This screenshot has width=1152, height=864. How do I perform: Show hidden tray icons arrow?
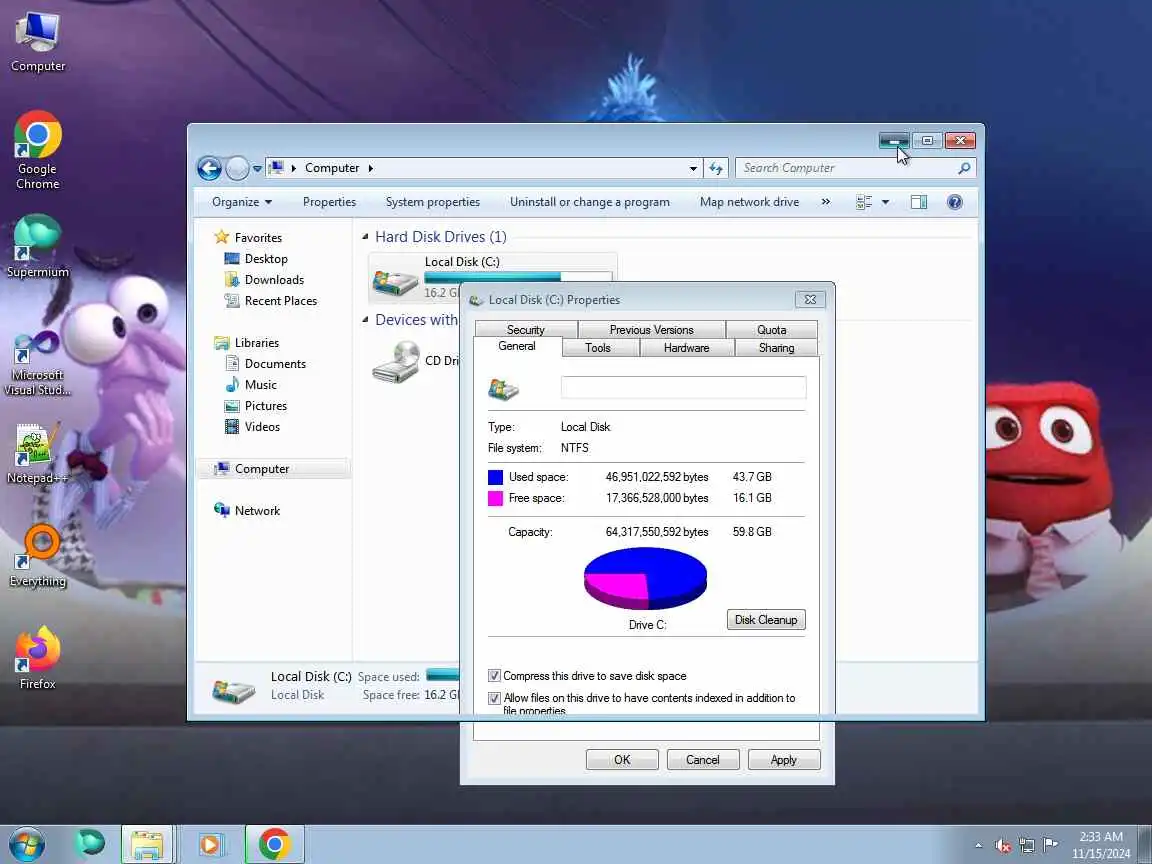(x=978, y=846)
